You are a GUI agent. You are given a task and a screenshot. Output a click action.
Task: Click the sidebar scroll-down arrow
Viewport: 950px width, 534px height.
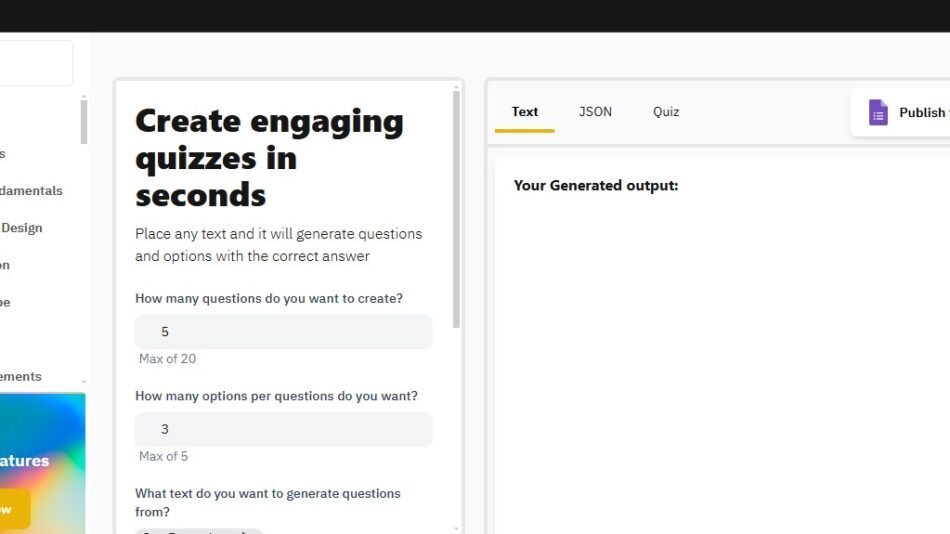(84, 382)
